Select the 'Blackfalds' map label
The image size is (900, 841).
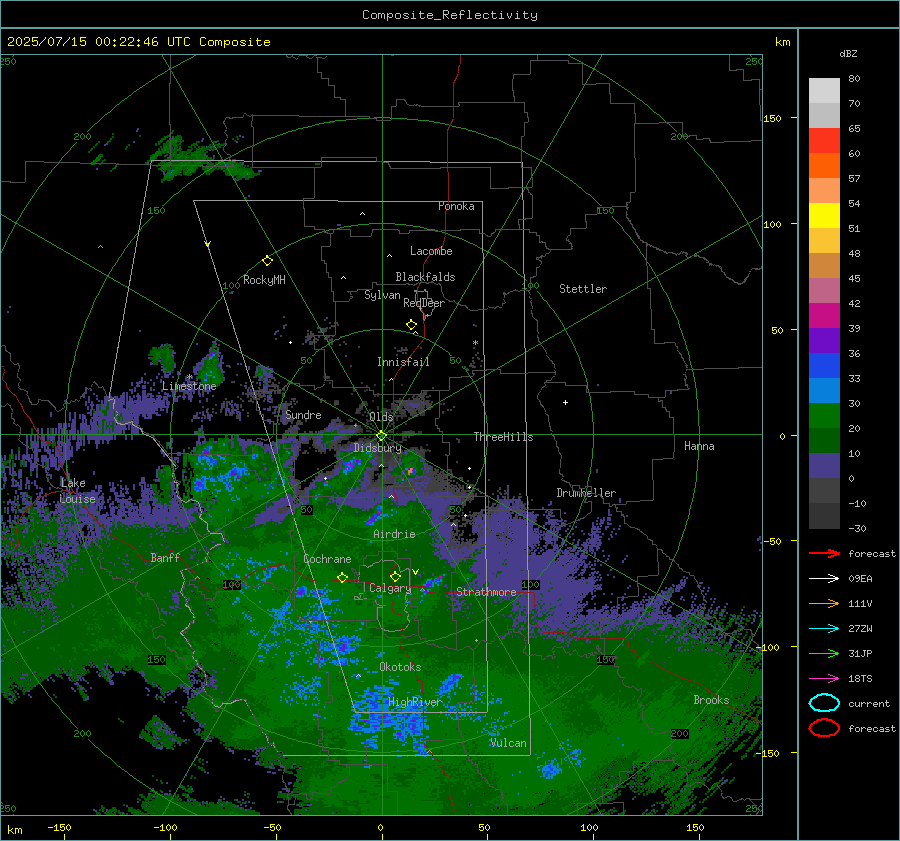pyautogui.click(x=425, y=277)
